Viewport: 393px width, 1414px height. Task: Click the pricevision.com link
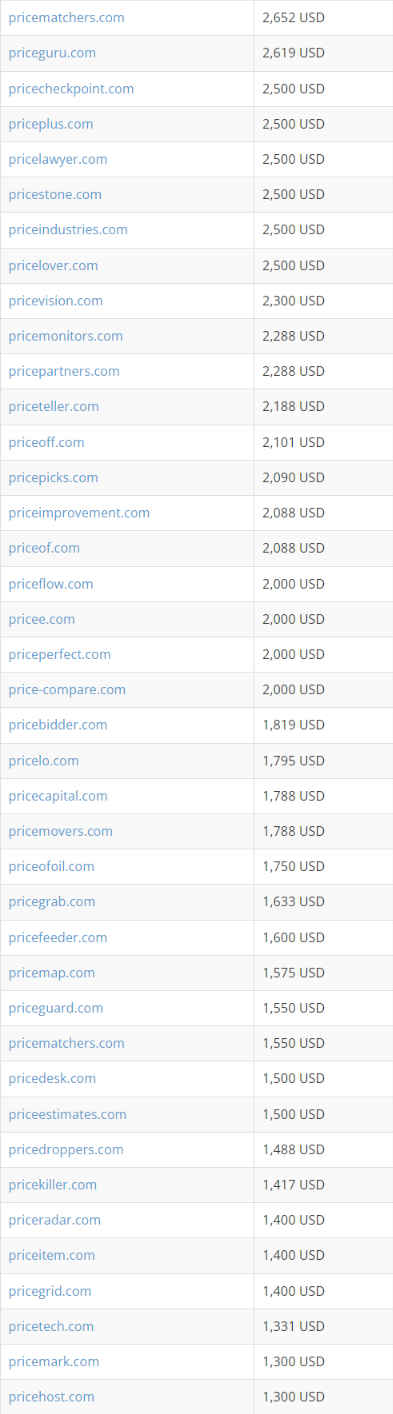[x=55, y=300]
